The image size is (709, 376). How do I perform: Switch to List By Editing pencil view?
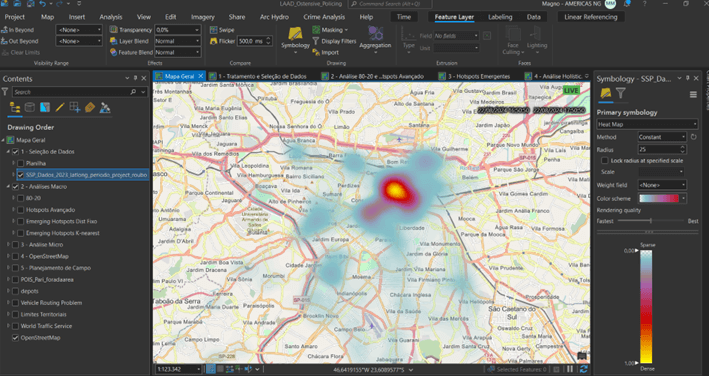[x=60, y=108]
